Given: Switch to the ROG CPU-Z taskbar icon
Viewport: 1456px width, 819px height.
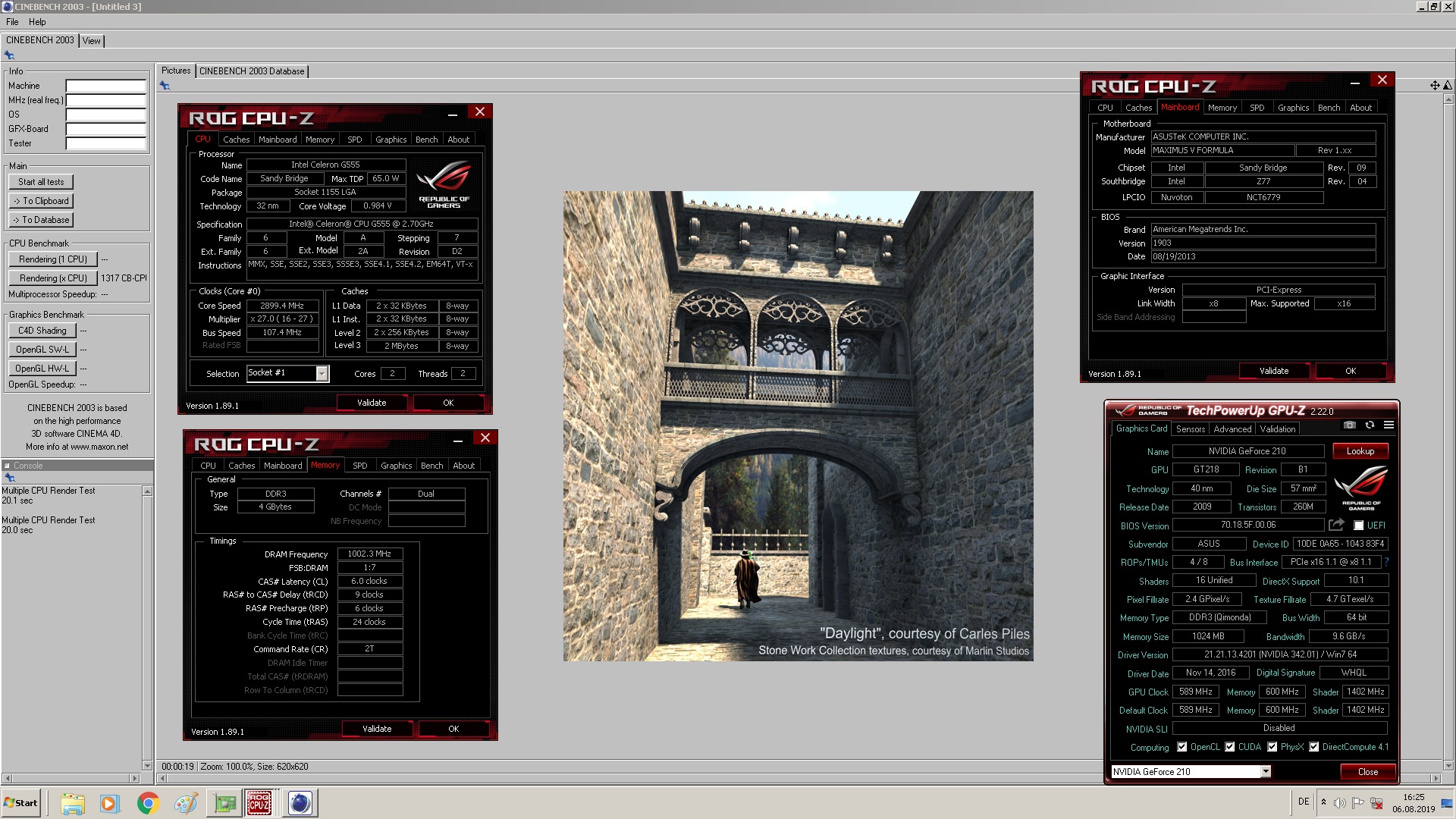Looking at the screenshot, I should point(259,803).
